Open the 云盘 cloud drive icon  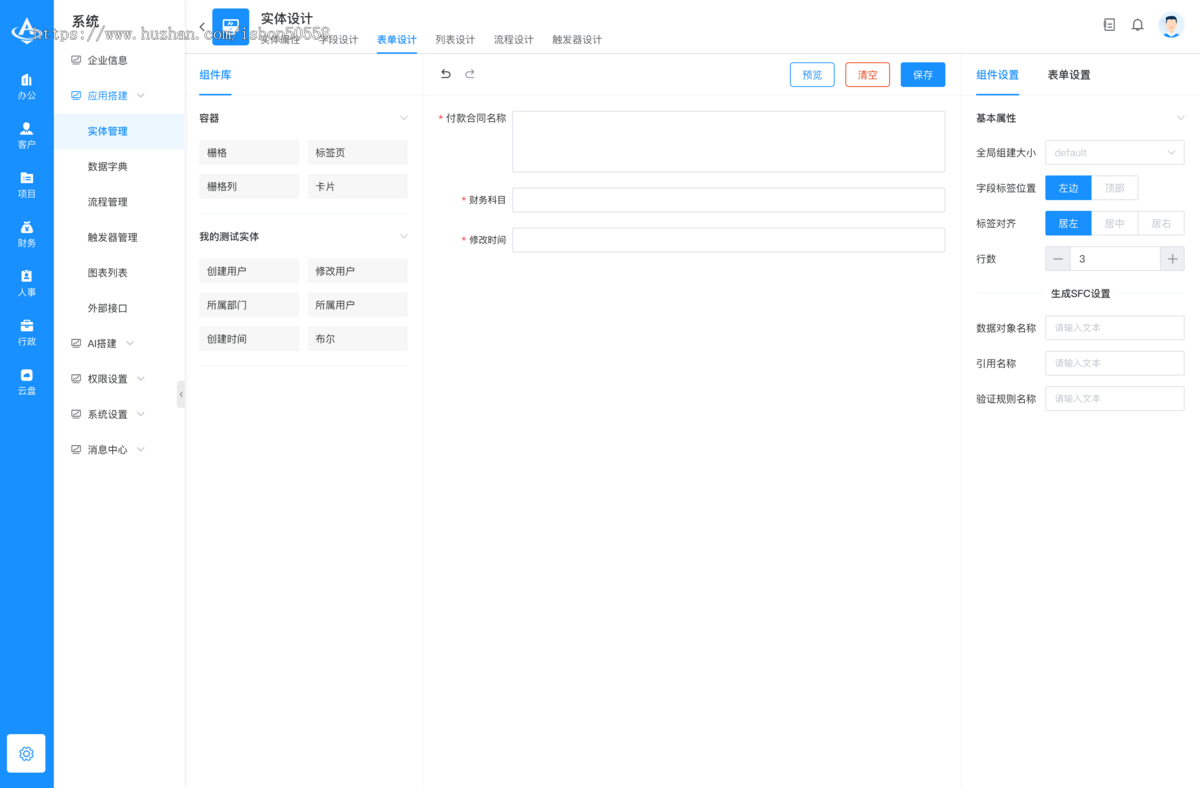point(27,381)
